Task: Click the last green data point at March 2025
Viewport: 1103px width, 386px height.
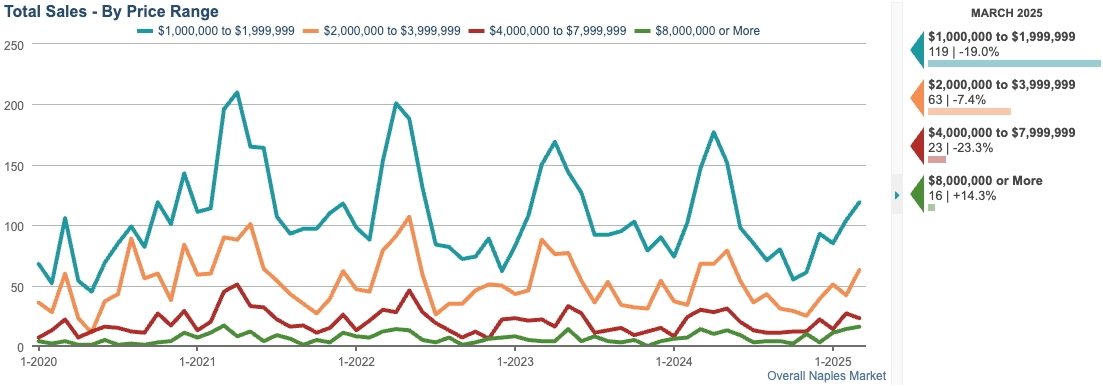Action: [x=859, y=326]
